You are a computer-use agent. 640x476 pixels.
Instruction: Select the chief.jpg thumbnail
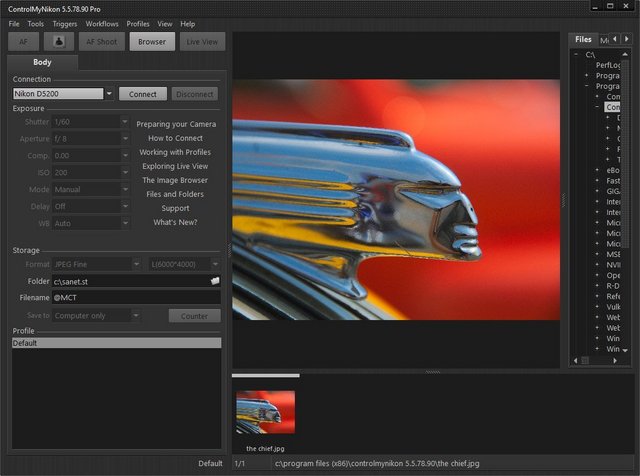pos(265,412)
